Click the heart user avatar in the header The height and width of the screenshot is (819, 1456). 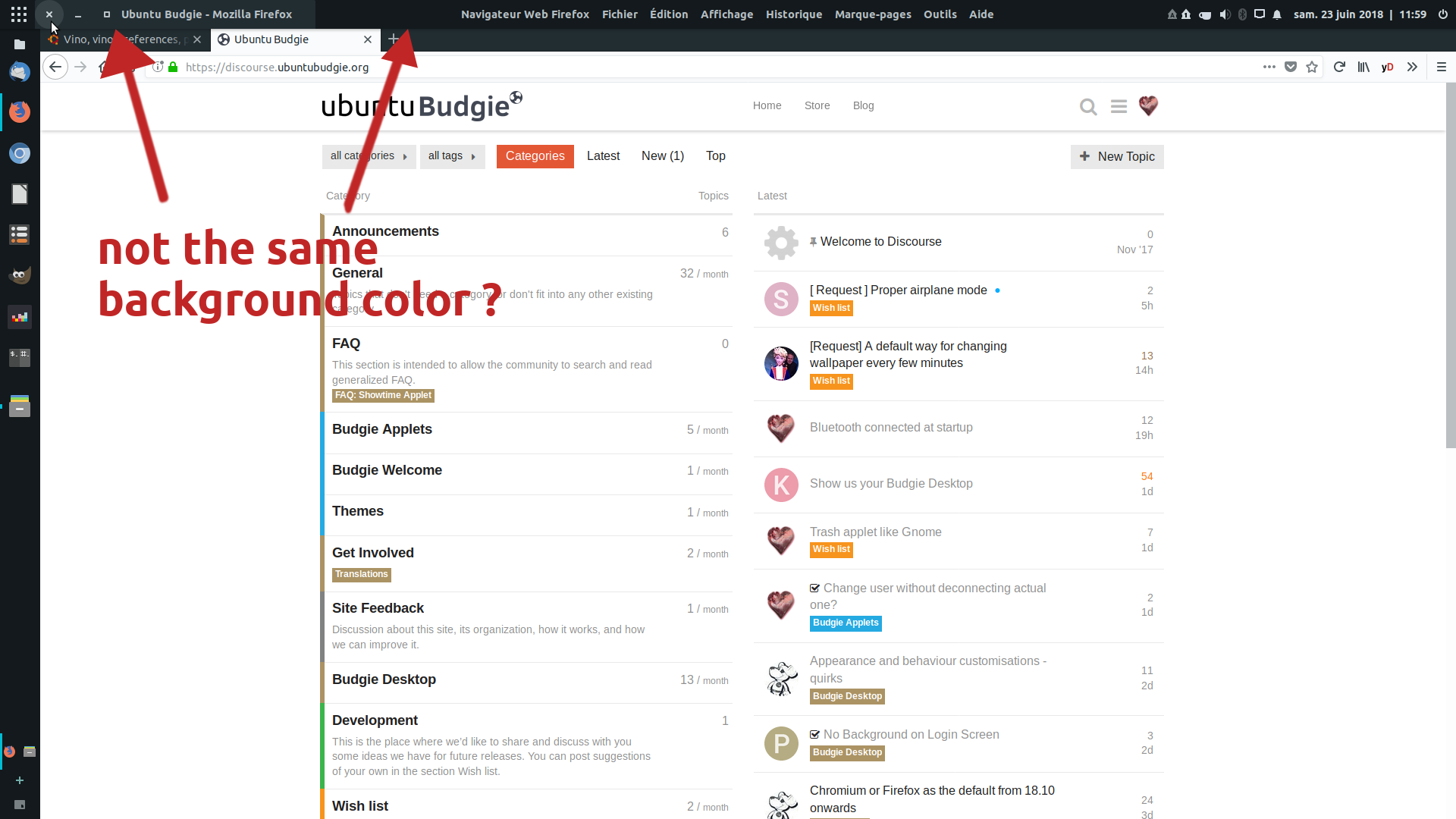1148,105
